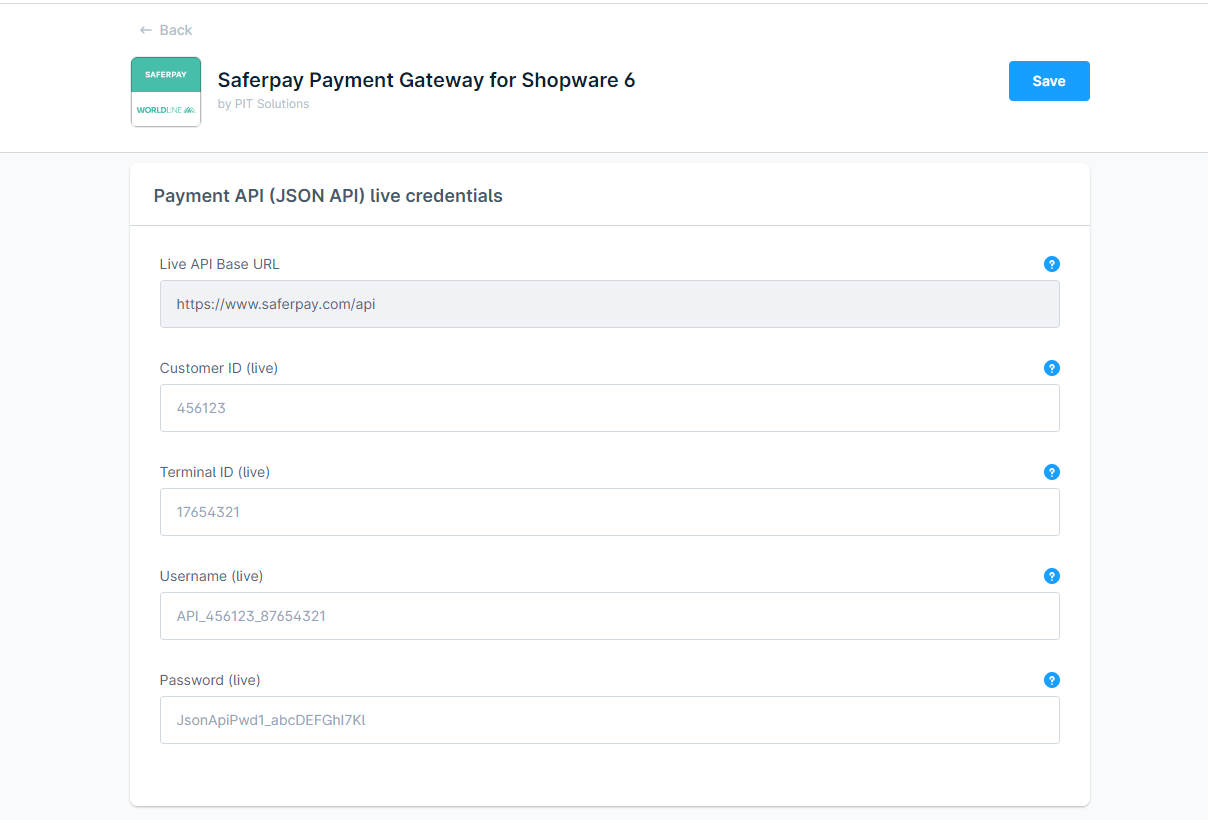1208x820 pixels.
Task: Click the "by PIT Solutions" vendor text
Action: tap(263, 104)
